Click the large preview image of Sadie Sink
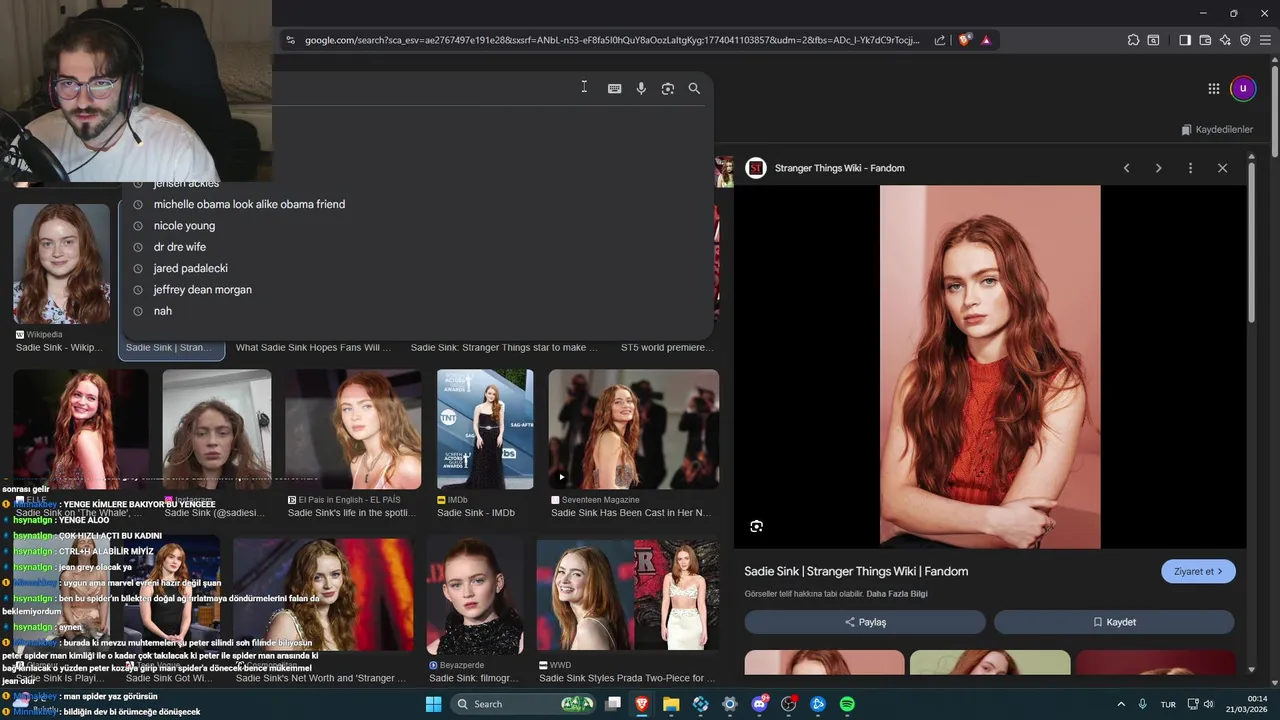Viewport: 1280px width, 720px height. [990, 367]
